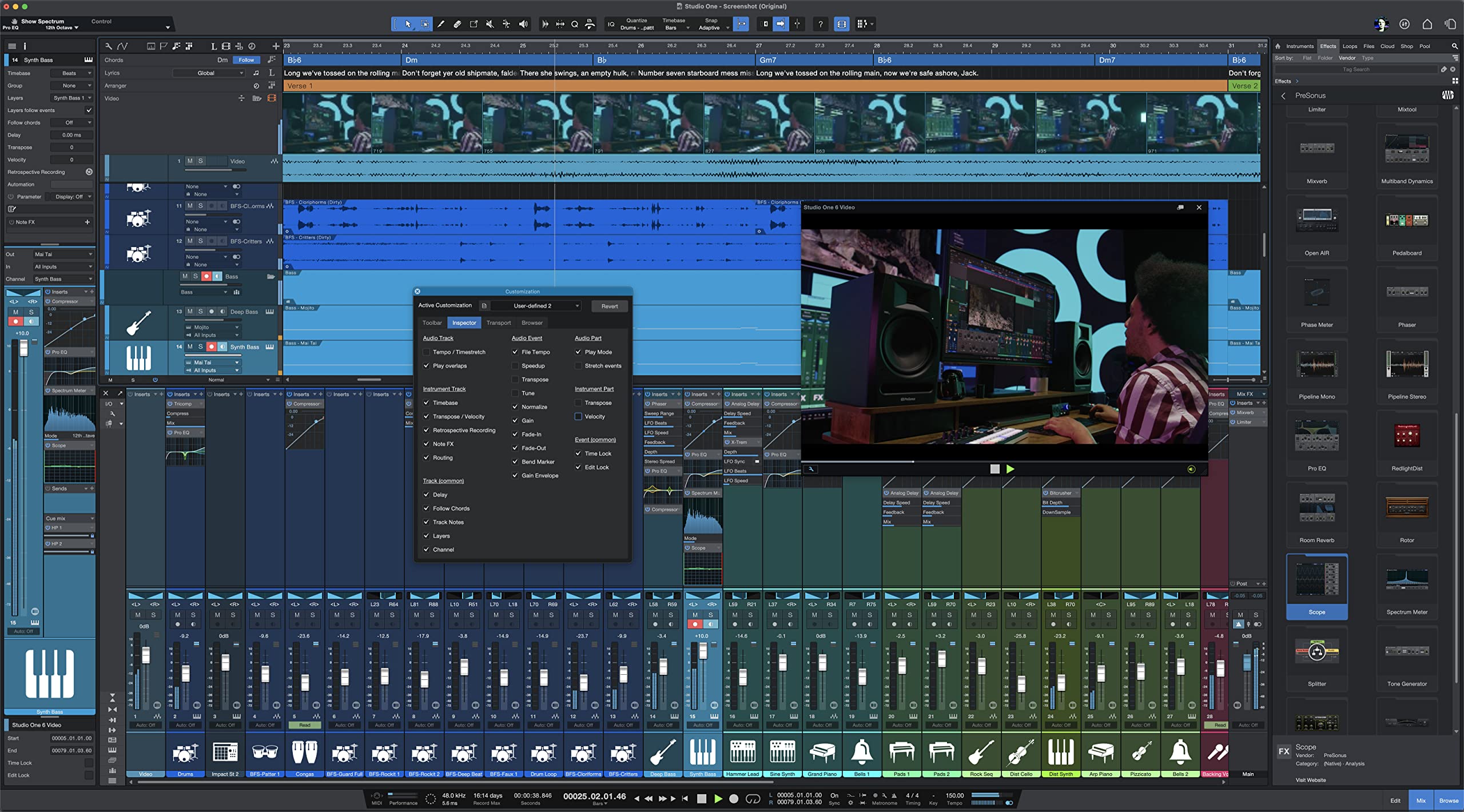Screen dimensions: 1464x812
Task: Switch to the Instruments tab in the browser panel
Action: (1299, 46)
